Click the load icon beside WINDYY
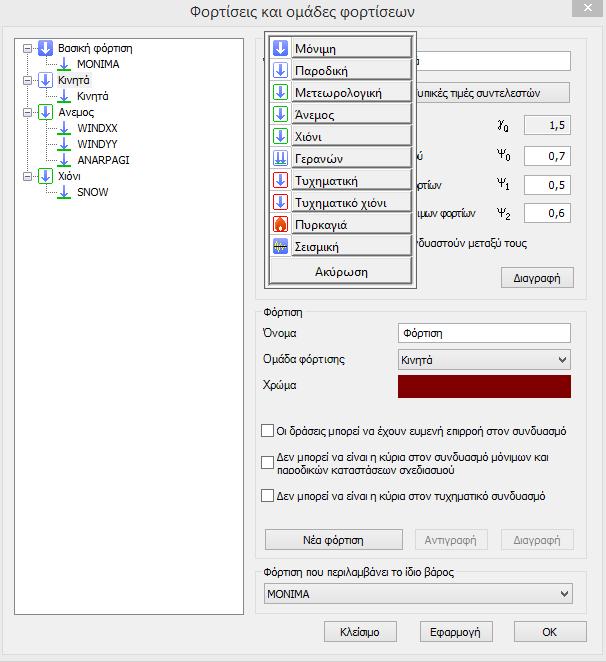The height and width of the screenshot is (662, 606). [64, 144]
